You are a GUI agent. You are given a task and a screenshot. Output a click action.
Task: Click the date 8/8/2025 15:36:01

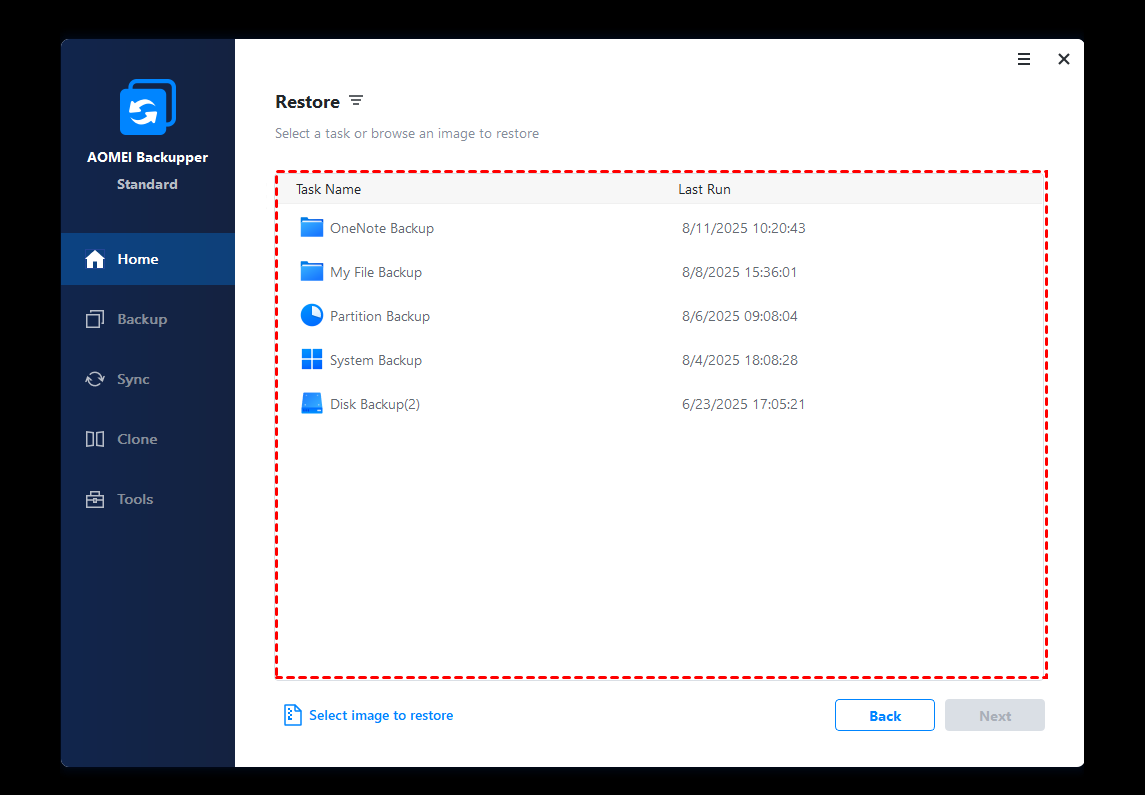[740, 272]
